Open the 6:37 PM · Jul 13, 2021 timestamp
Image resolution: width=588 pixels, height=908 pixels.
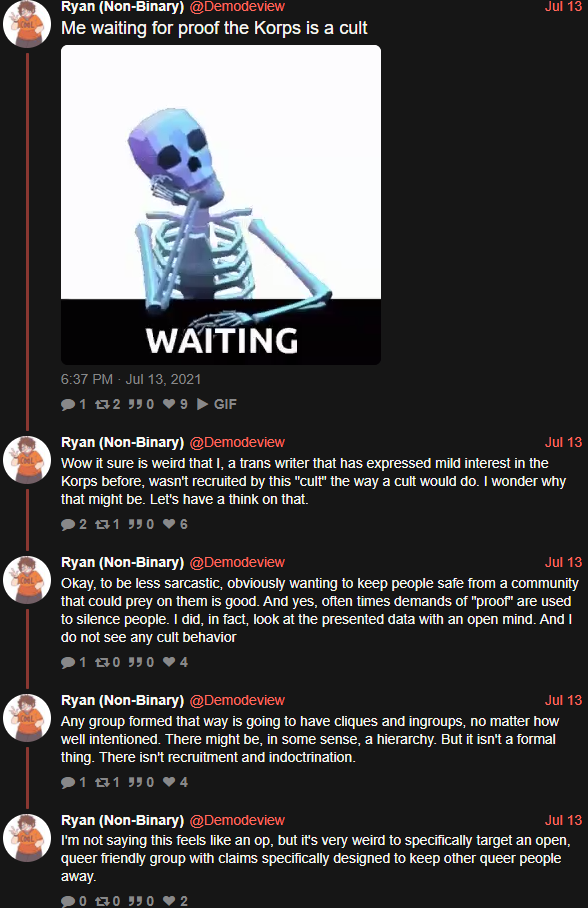click(131, 379)
